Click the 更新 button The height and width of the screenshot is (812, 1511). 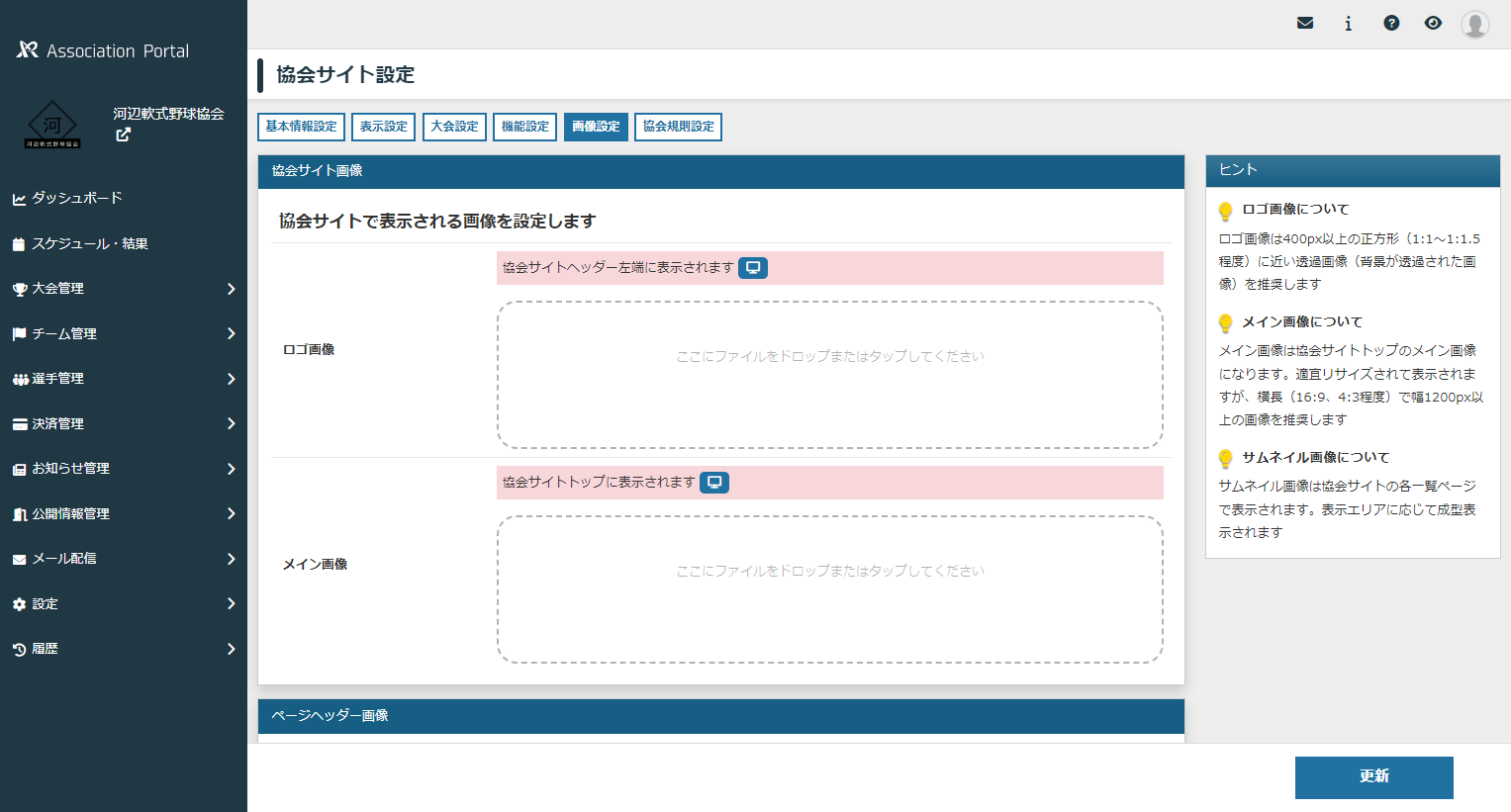(1373, 777)
